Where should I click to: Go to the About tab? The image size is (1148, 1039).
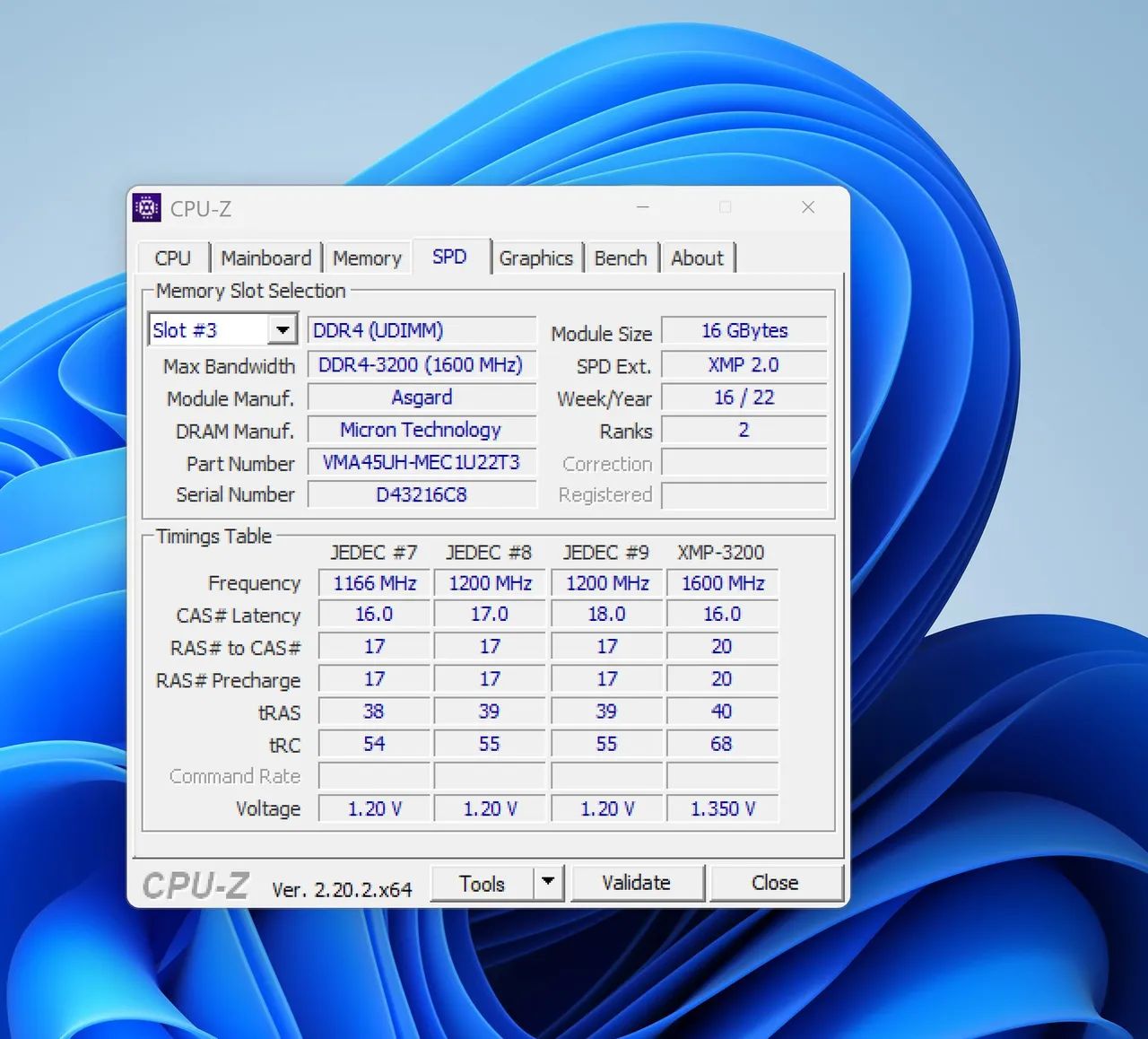(697, 258)
